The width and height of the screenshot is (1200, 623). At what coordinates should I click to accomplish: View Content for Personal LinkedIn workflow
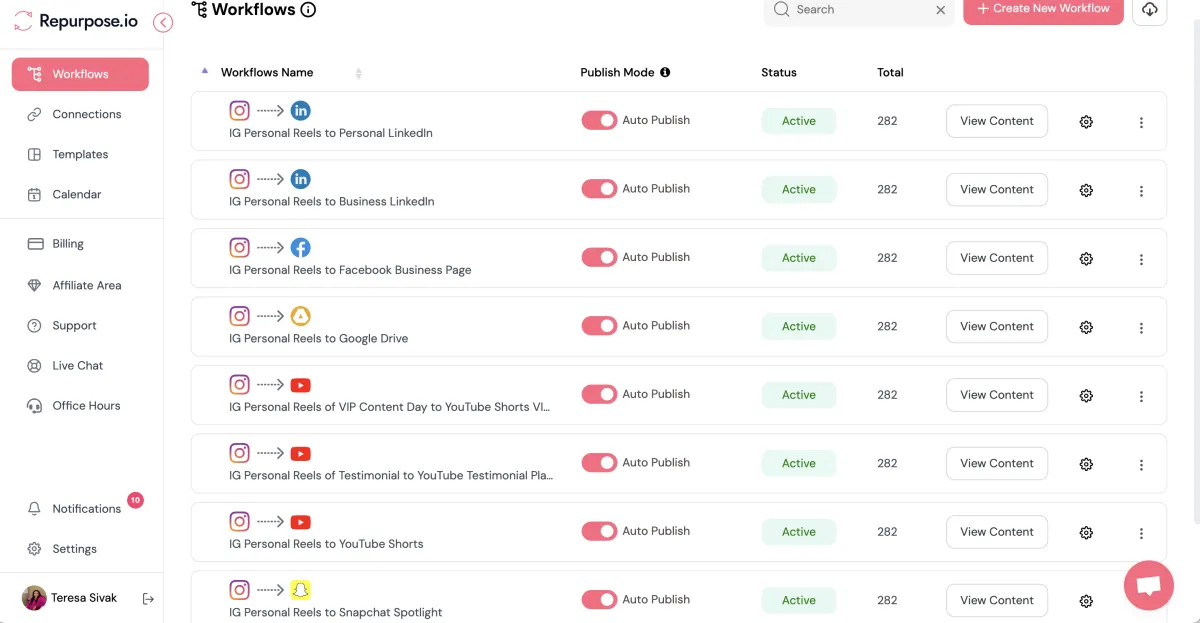tap(997, 121)
